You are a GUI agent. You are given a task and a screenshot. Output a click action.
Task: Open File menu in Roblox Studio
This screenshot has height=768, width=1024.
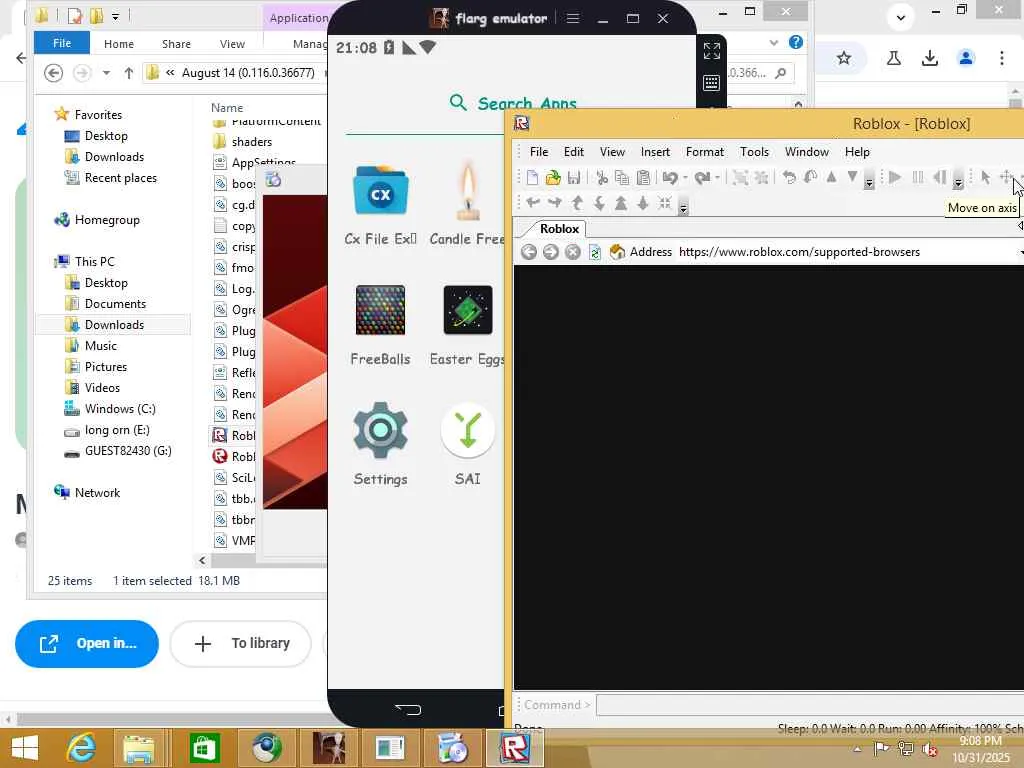click(x=539, y=152)
